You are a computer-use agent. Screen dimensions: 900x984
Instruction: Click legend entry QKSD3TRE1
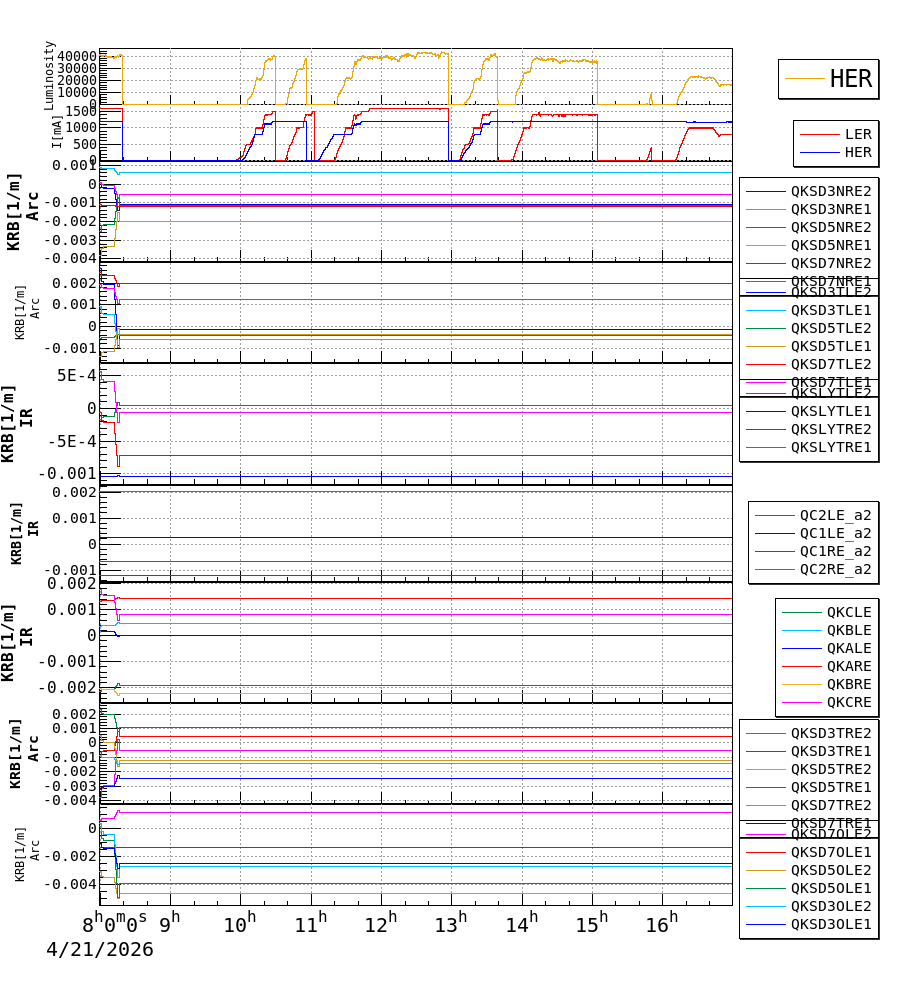coord(831,752)
